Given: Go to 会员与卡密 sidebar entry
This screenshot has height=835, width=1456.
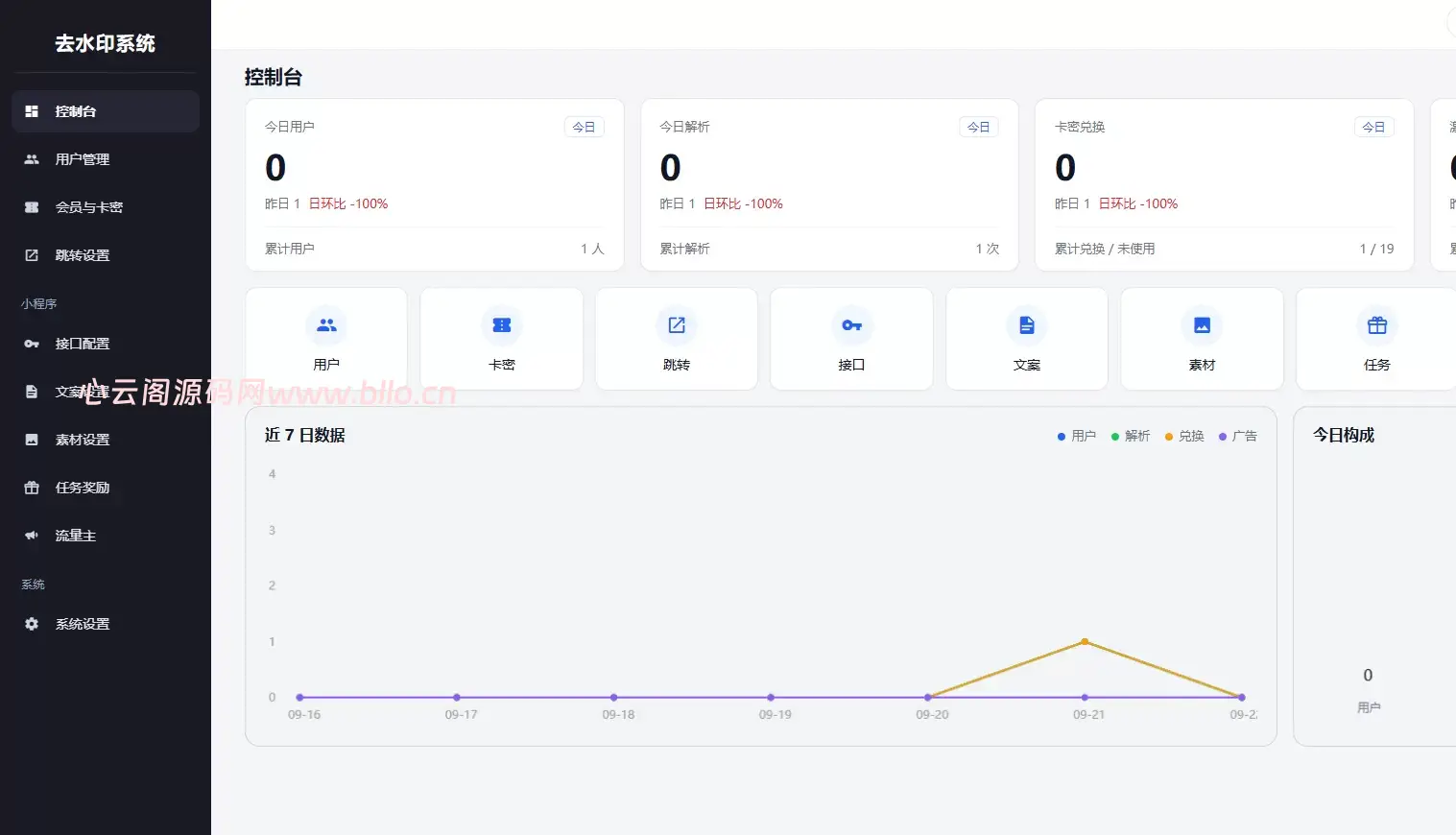Looking at the screenshot, I should point(106,207).
